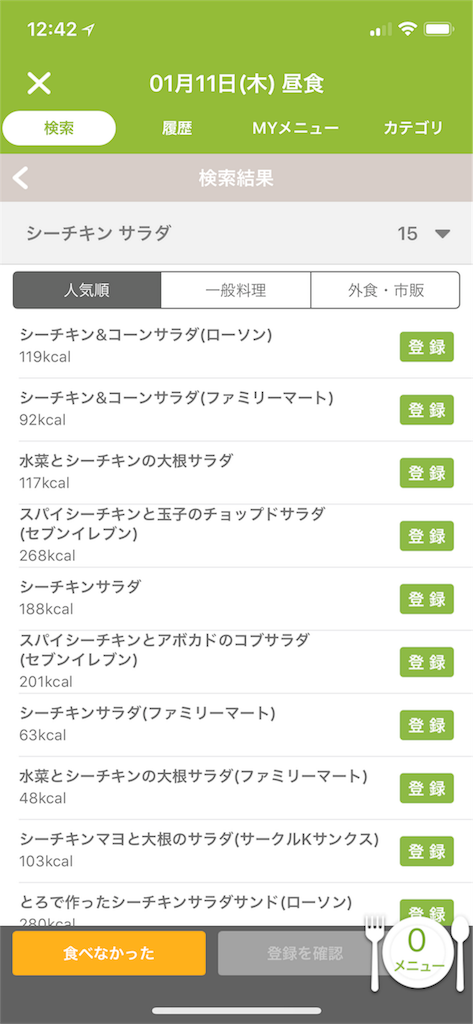
Task: Register 水菜とシーチキンの大根サラダ 117kcal
Action: (x=427, y=473)
